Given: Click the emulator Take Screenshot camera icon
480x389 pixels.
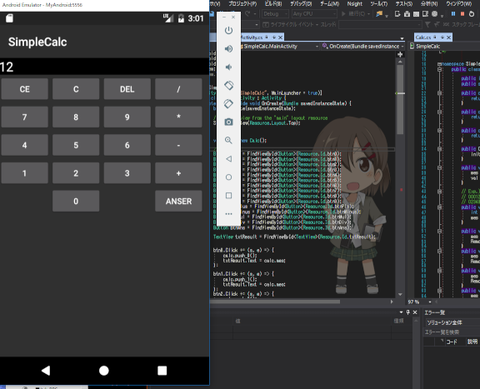Looking at the screenshot, I should (229, 122).
